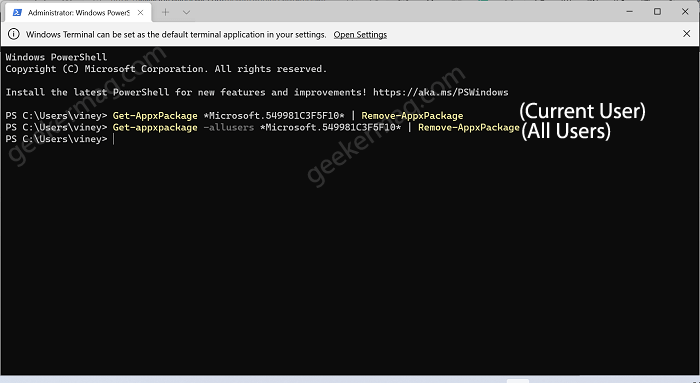Close the Windows PowerShell tab

(x=140, y=12)
